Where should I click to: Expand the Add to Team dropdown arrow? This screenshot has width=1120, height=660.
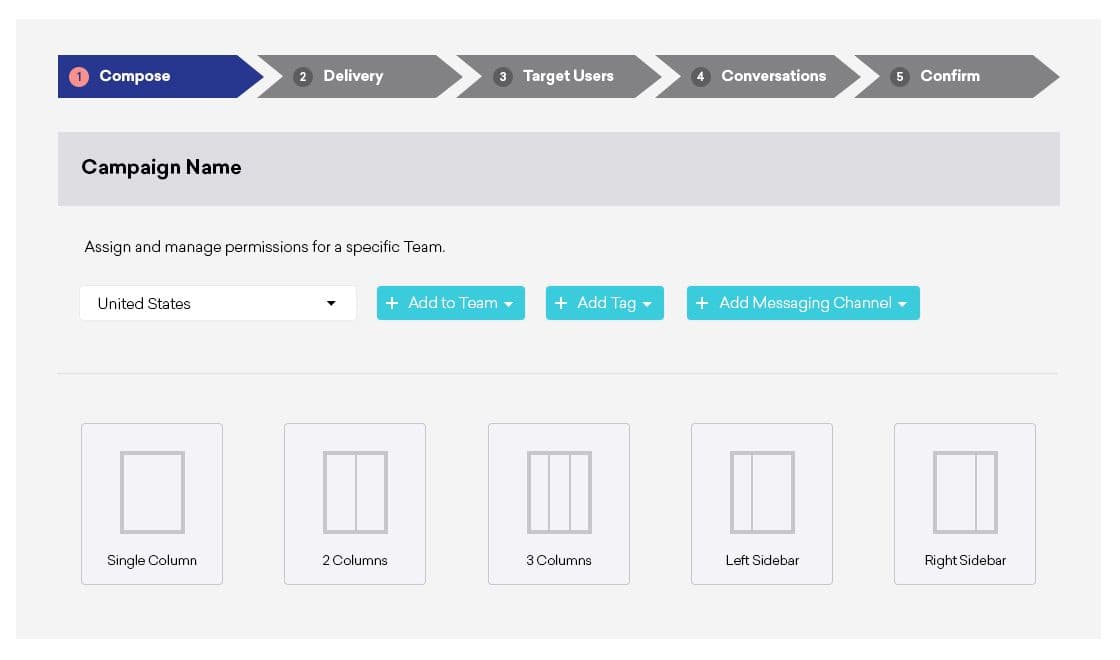pos(508,304)
